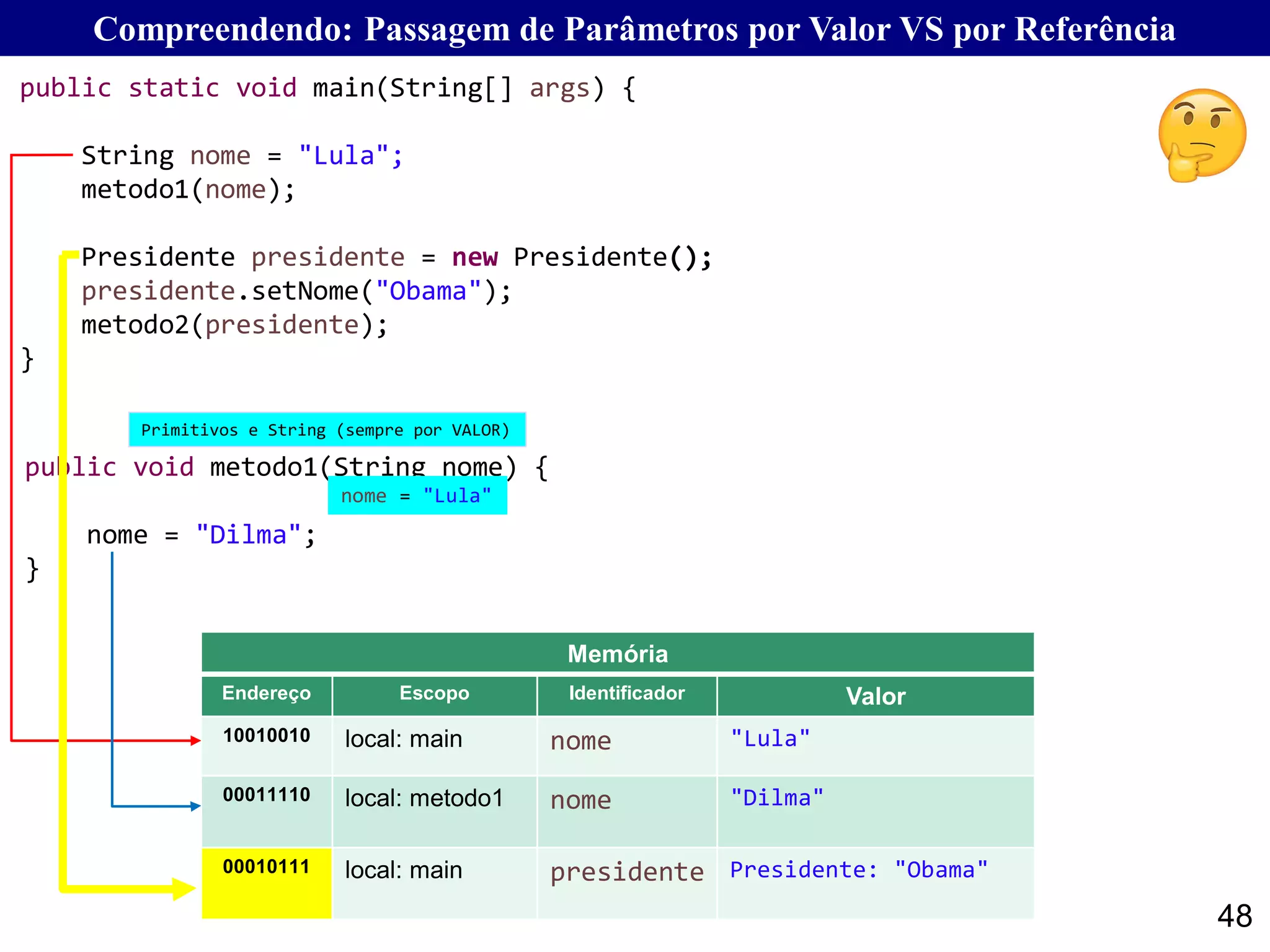
Task: Click identifier 'nome' in the Dilma row
Action: (627, 811)
